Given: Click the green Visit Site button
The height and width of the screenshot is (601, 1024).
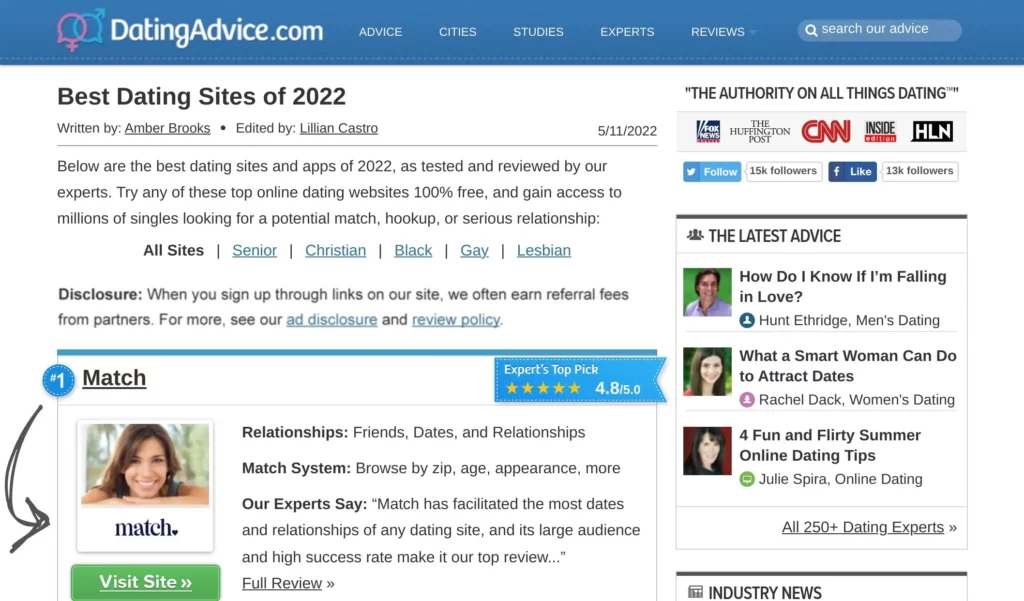Looking at the screenshot, I should [x=146, y=581].
